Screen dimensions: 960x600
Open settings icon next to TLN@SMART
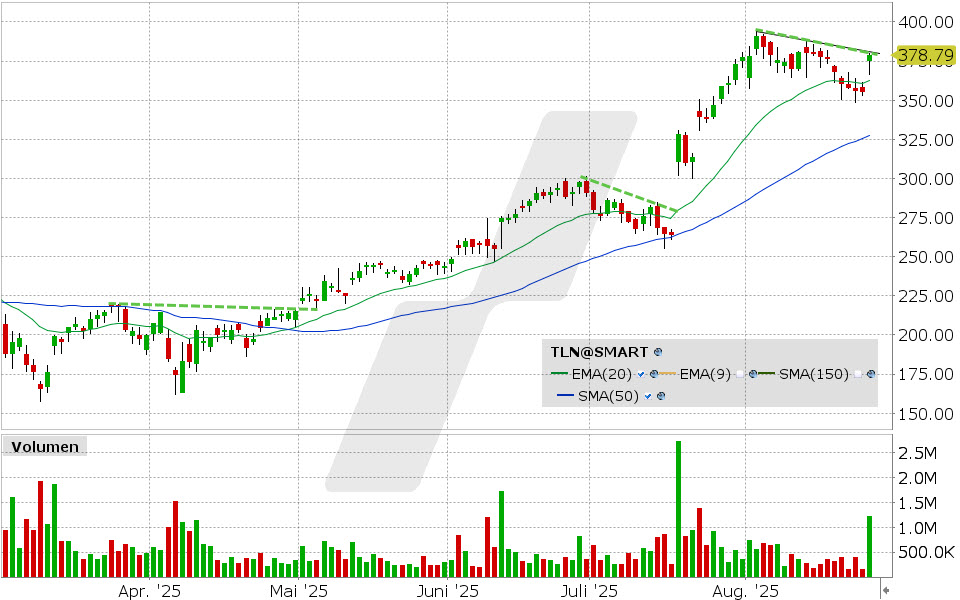(x=658, y=352)
